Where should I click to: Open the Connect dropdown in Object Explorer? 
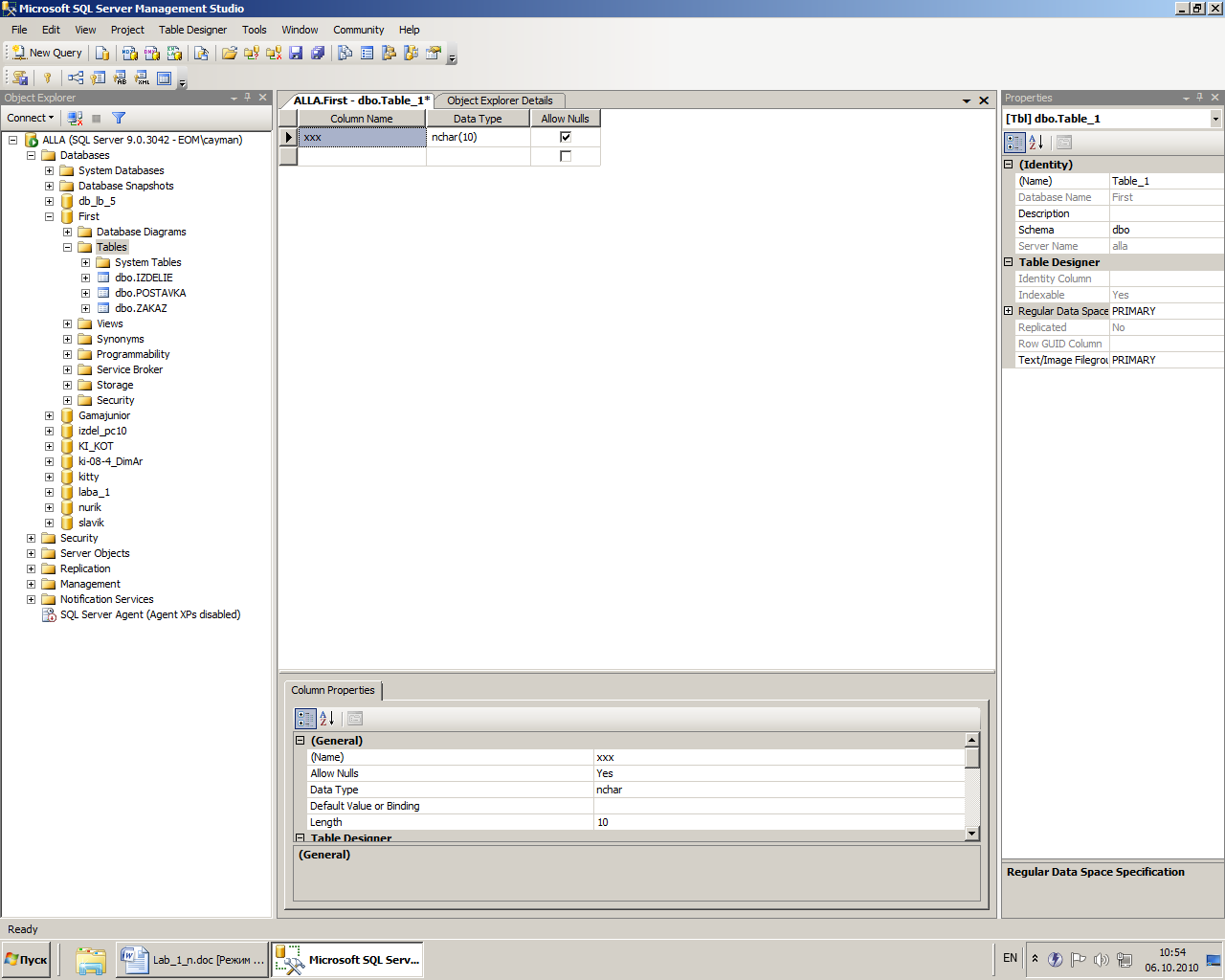pos(31,118)
